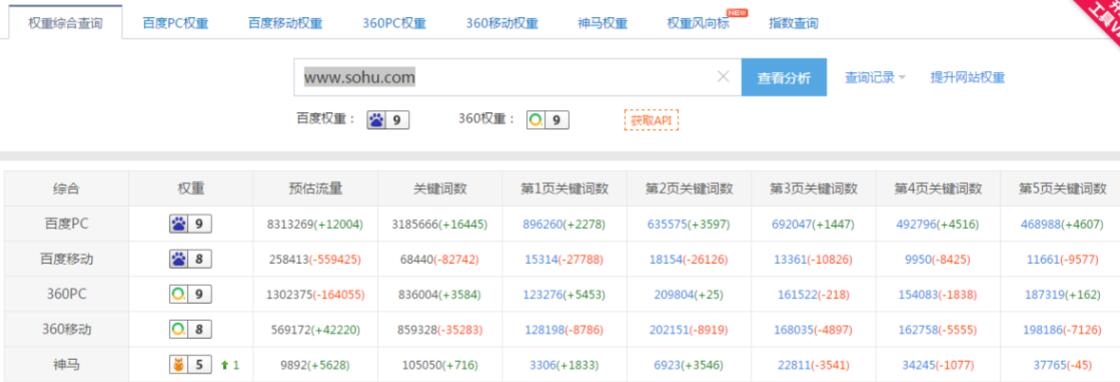Open 神马 fourth page keywords 34245
Screen dimensions: 1120x382
pyautogui.click(x=919, y=365)
